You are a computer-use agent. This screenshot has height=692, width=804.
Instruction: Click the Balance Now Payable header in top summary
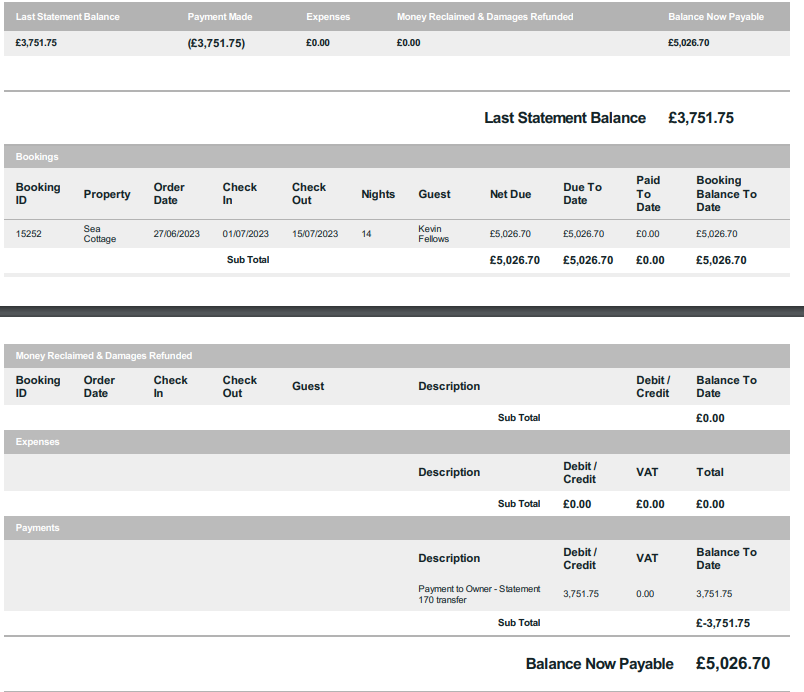715,17
